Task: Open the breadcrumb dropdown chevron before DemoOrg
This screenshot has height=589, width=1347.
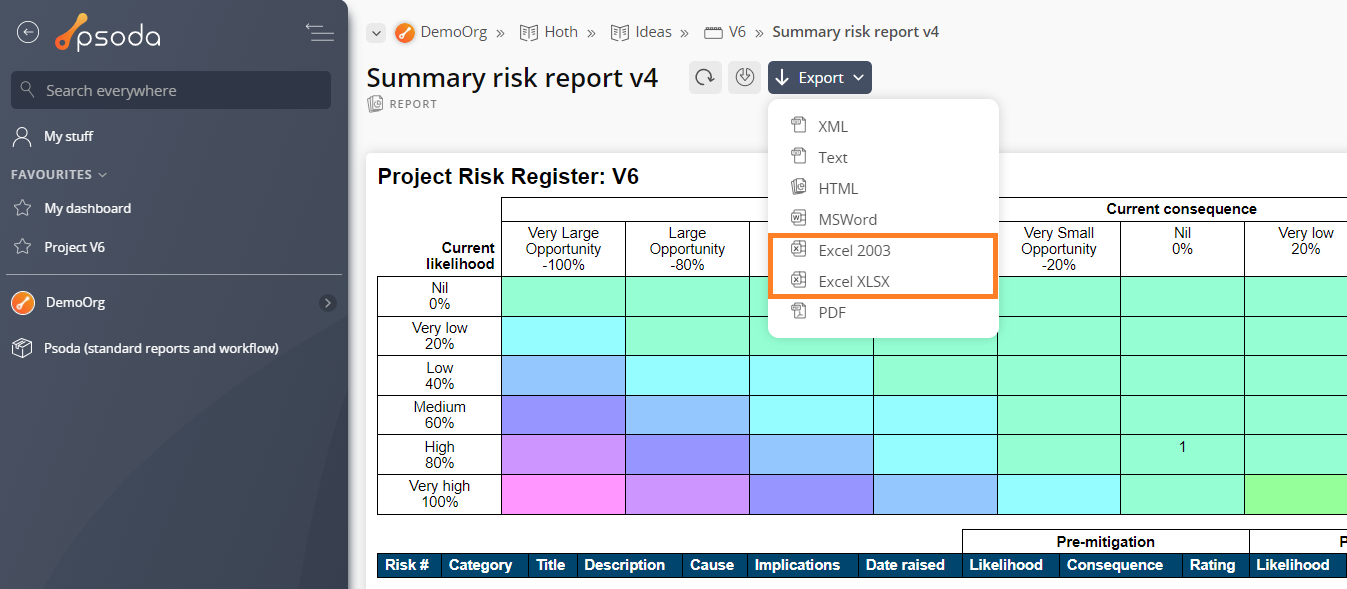Action: pos(376,33)
